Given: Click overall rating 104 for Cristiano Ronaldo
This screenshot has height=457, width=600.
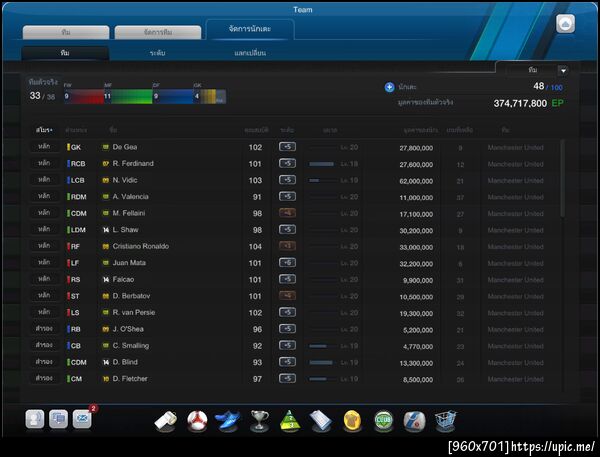Looking at the screenshot, I should 255,246.
